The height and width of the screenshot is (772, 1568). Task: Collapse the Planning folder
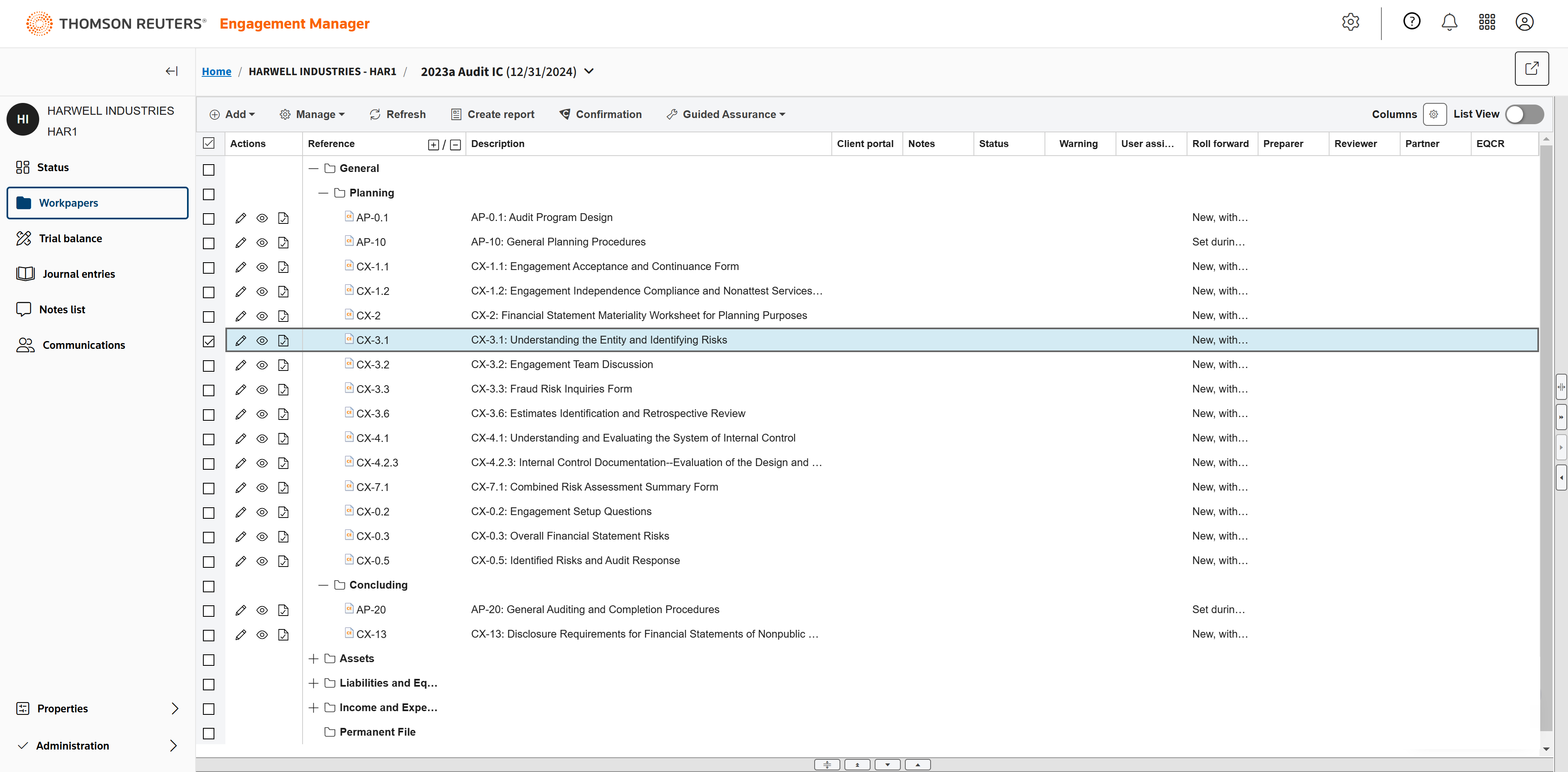323,193
